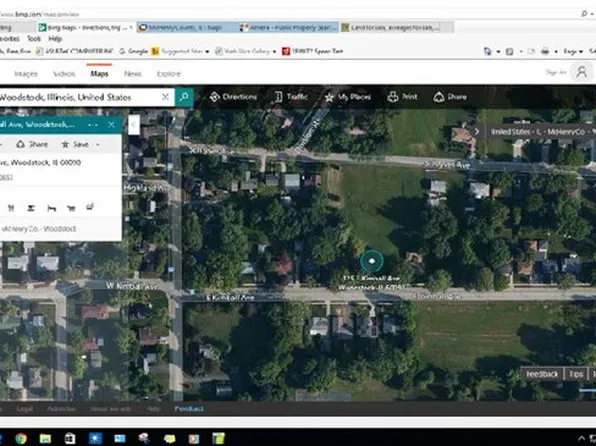Click the address bar search magnifier
This screenshot has height=446, width=596.
tap(584, 14)
